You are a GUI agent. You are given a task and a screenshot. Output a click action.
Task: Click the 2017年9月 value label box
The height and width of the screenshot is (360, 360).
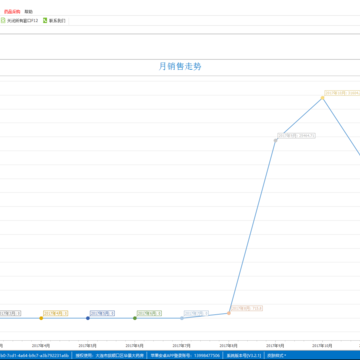296,136
